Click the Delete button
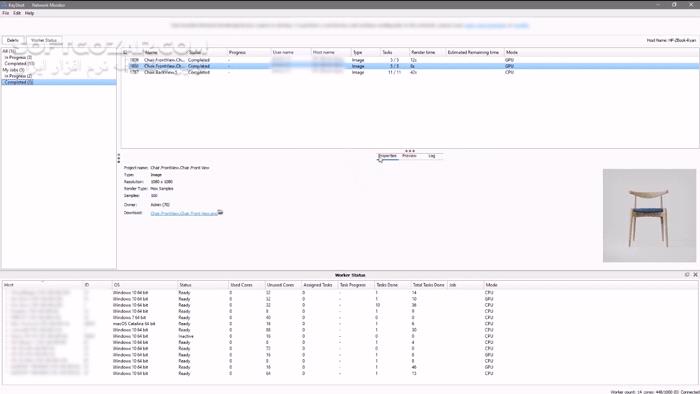The image size is (700, 394). point(13,40)
